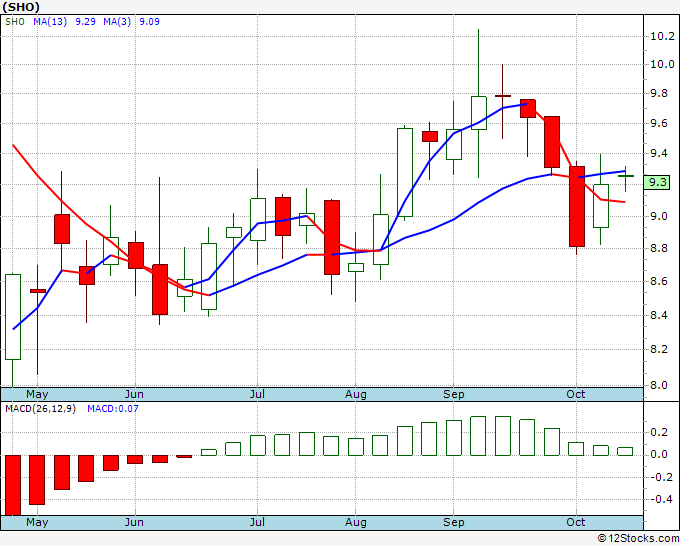Click Jul on the MACD panel date axis

pos(257,523)
